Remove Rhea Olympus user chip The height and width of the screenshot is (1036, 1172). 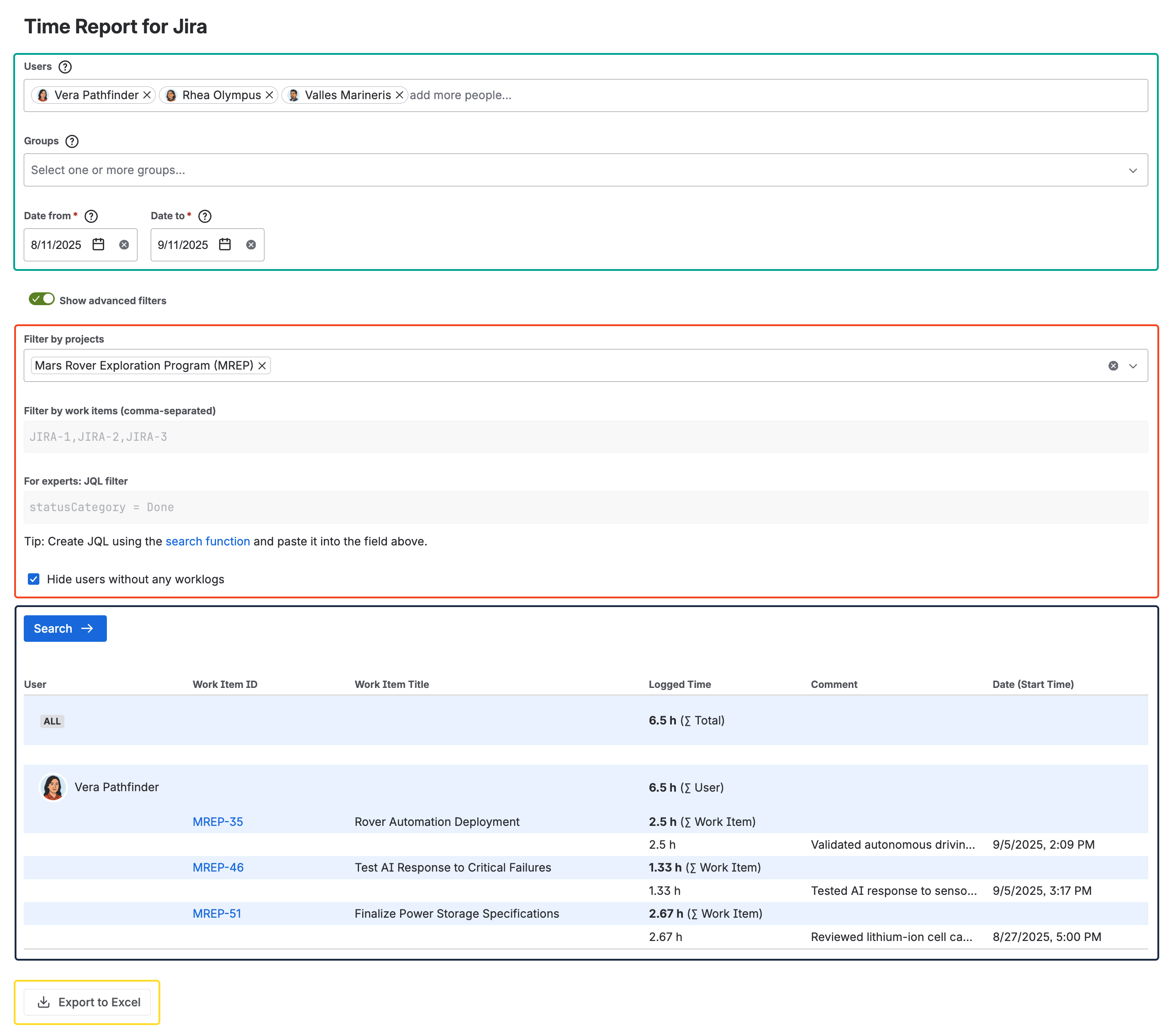[x=269, y=95]
